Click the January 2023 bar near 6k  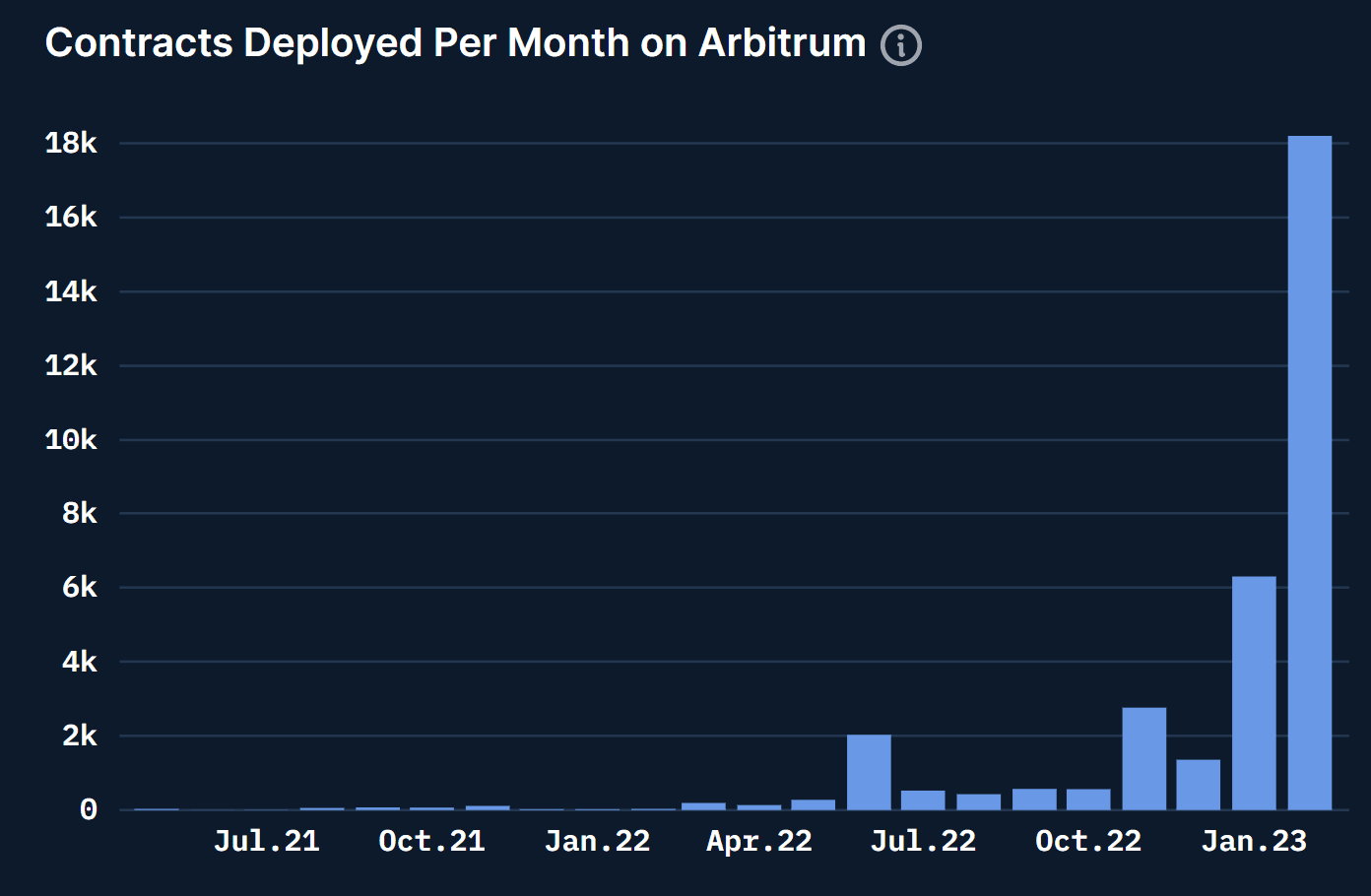pyautogui.click(x=1254, y=693)
